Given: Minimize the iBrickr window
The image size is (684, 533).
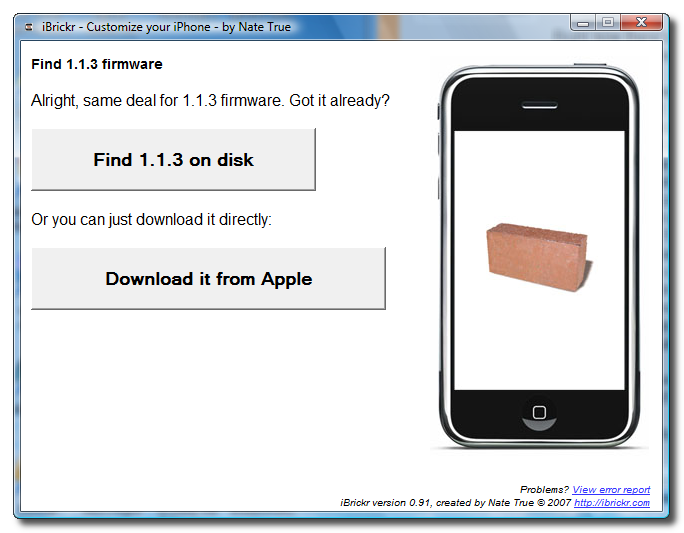Looking at the screenshot, I should 584,22.
